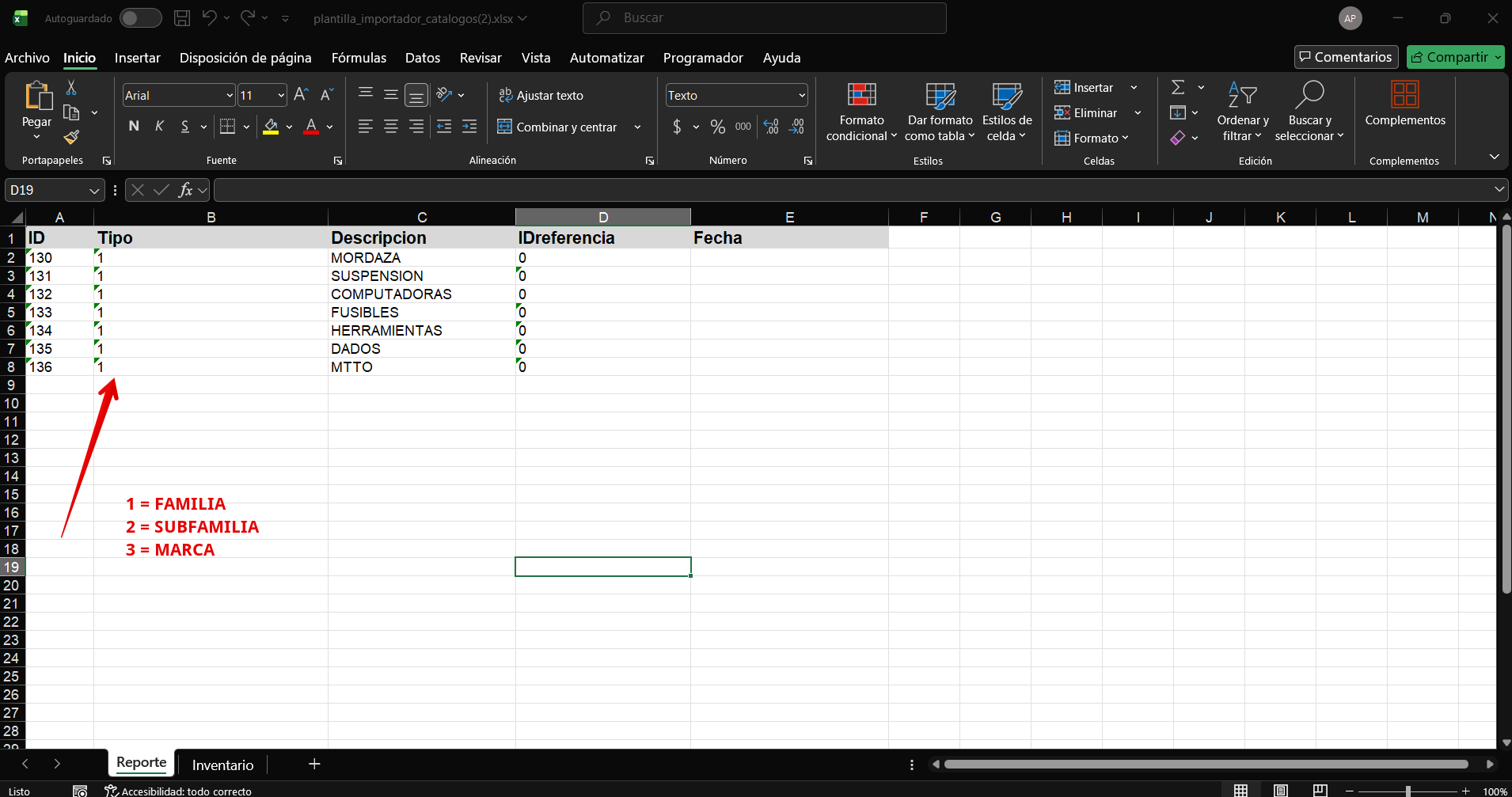Apply Conditional Formatting (Formato condicional)
Screen dimensions: 1512x797
coord(861,112)
